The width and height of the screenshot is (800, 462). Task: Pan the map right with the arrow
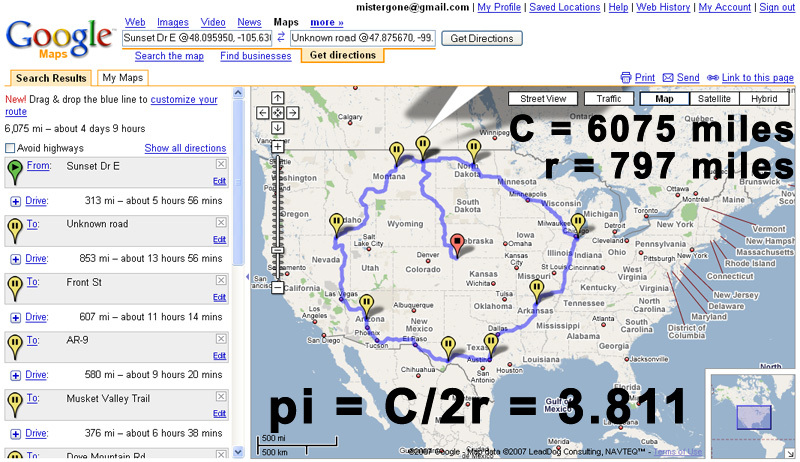coord(291,113)
